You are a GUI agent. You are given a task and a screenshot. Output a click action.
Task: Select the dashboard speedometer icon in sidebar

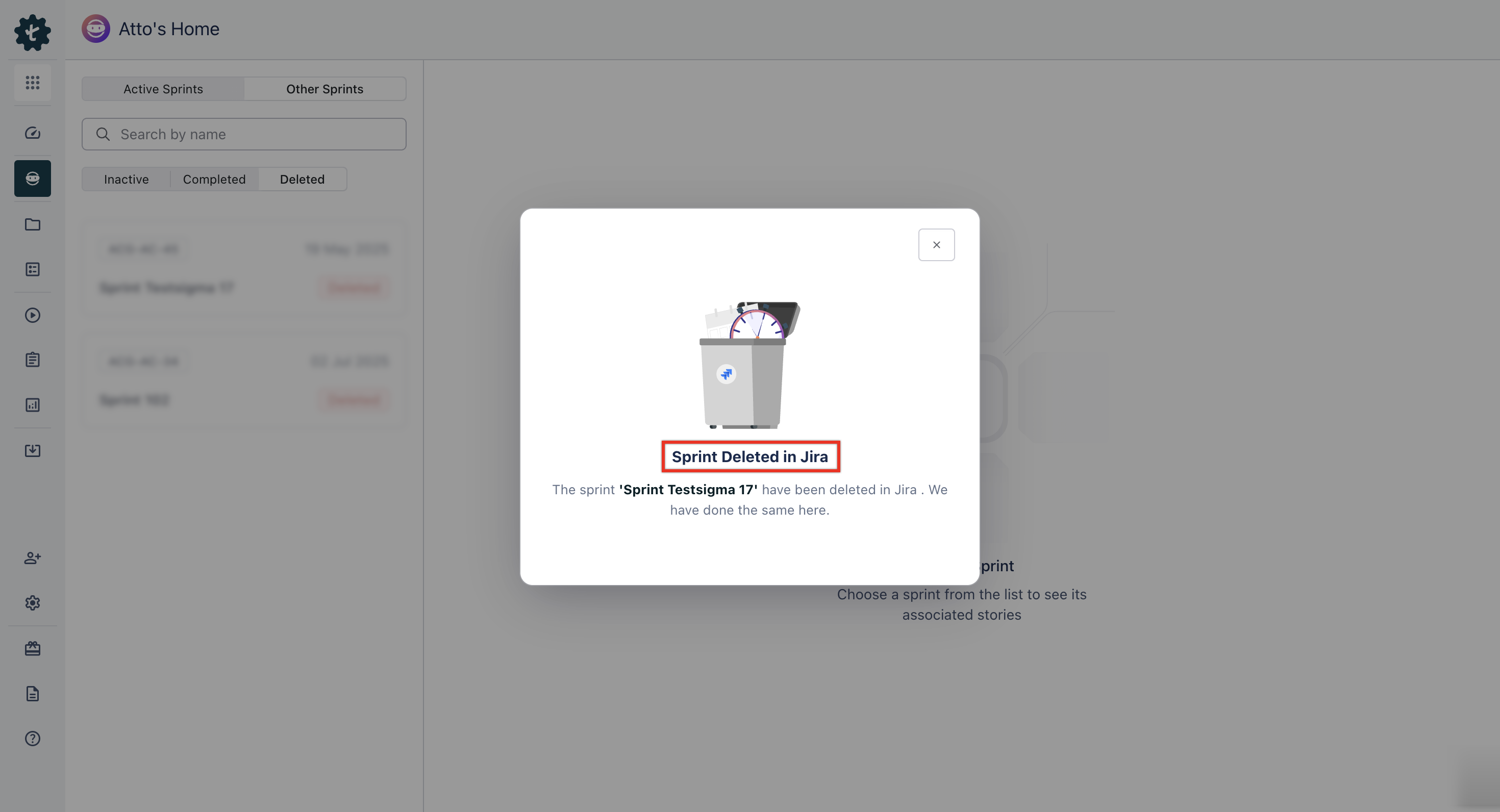(x=32, y=133)
